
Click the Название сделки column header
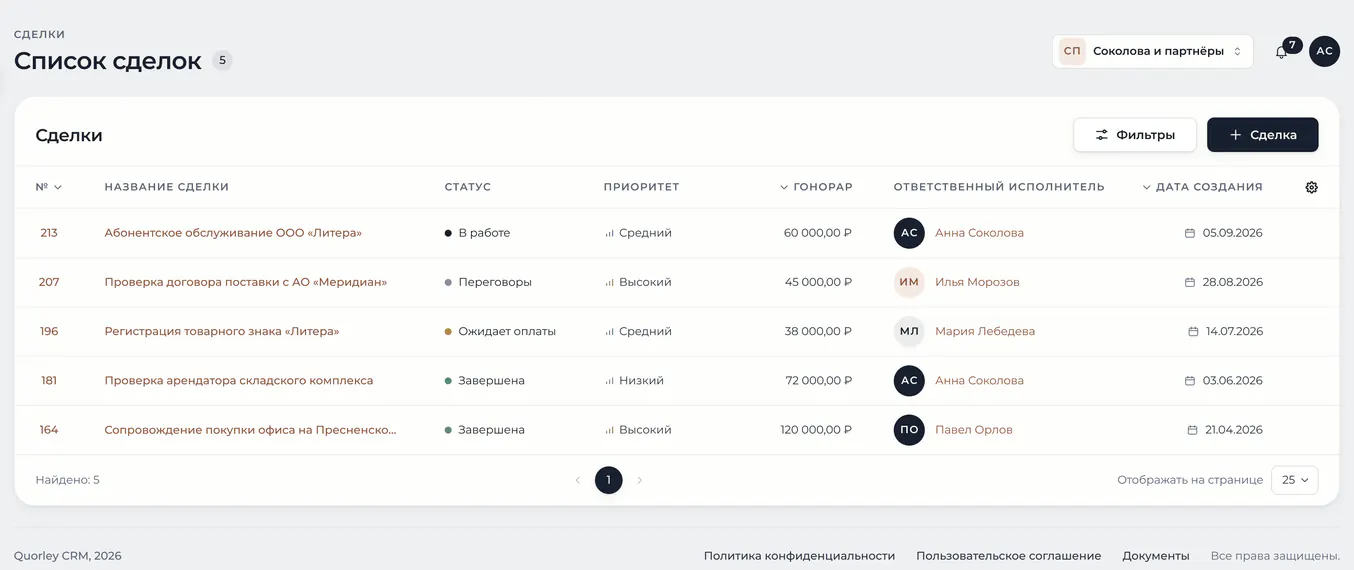[x=167, y=187]
